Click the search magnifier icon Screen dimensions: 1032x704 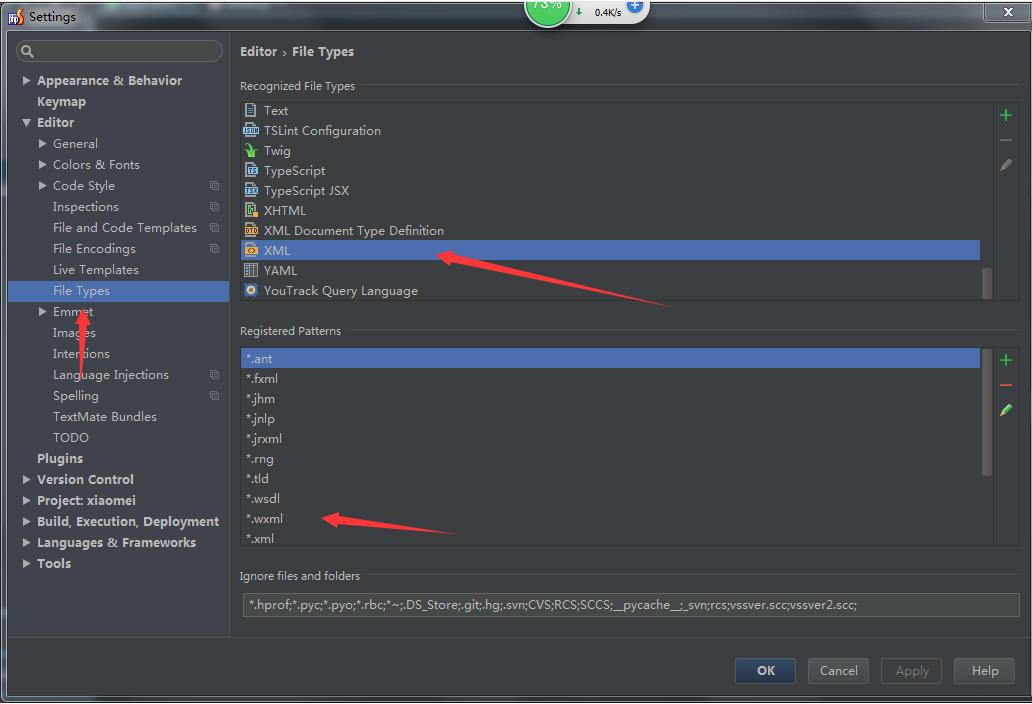point(27,51)
